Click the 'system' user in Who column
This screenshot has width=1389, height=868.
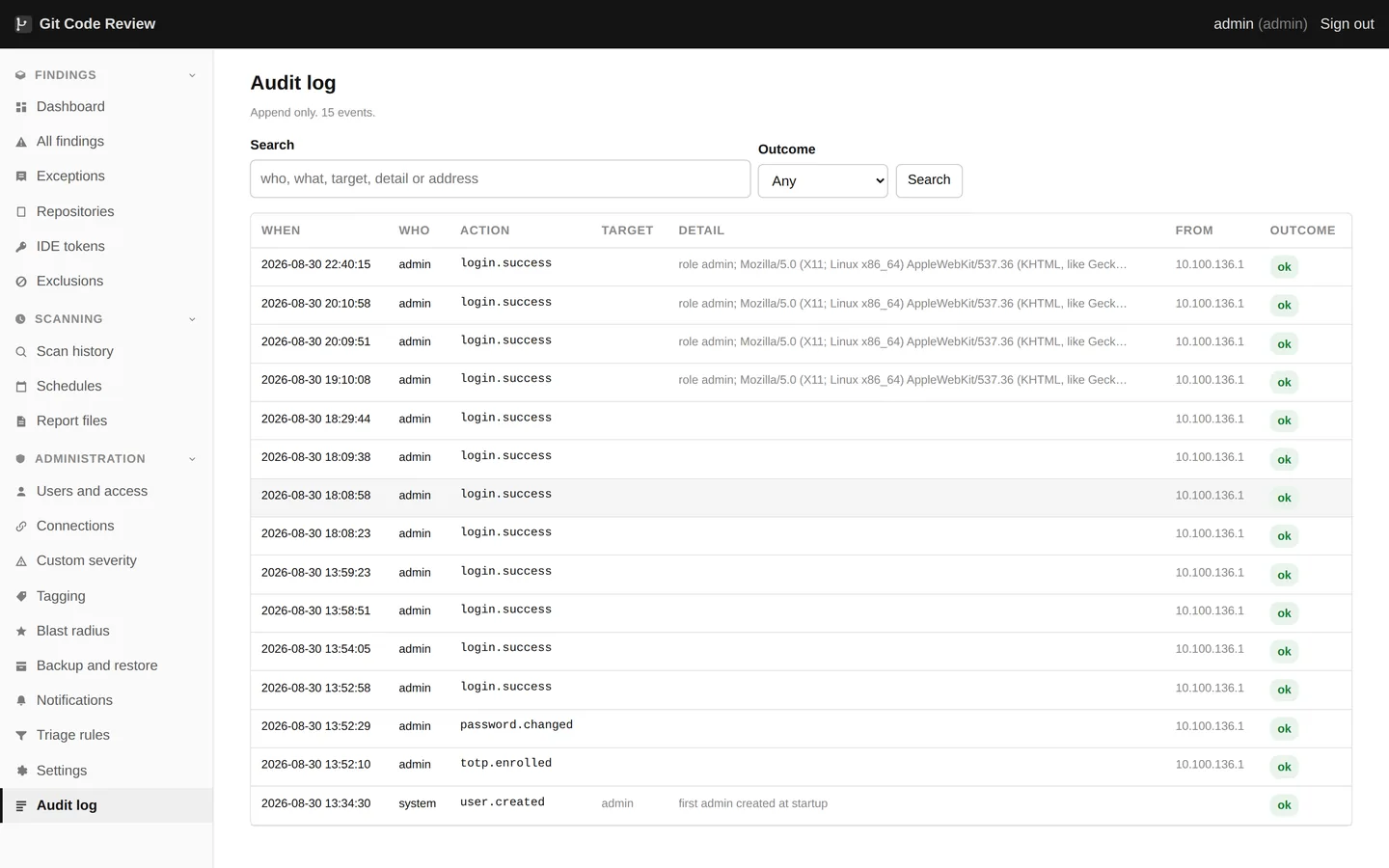click(417, 803)
